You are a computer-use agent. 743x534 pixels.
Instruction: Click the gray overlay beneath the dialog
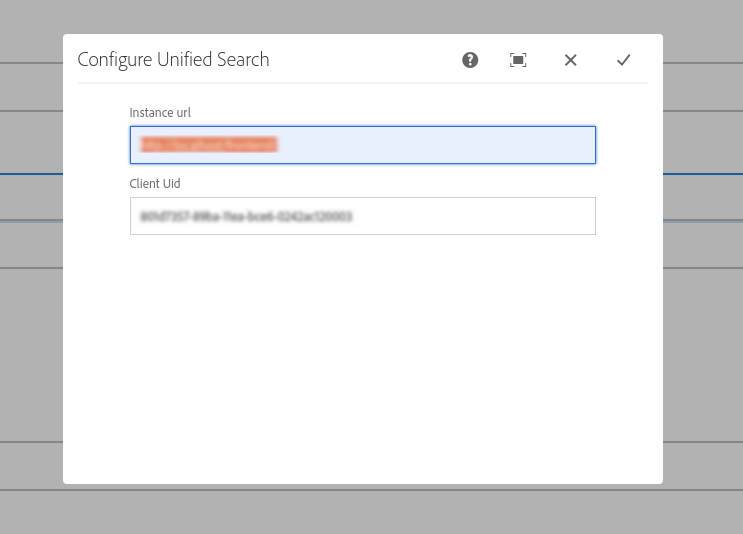tap(370, 510)
